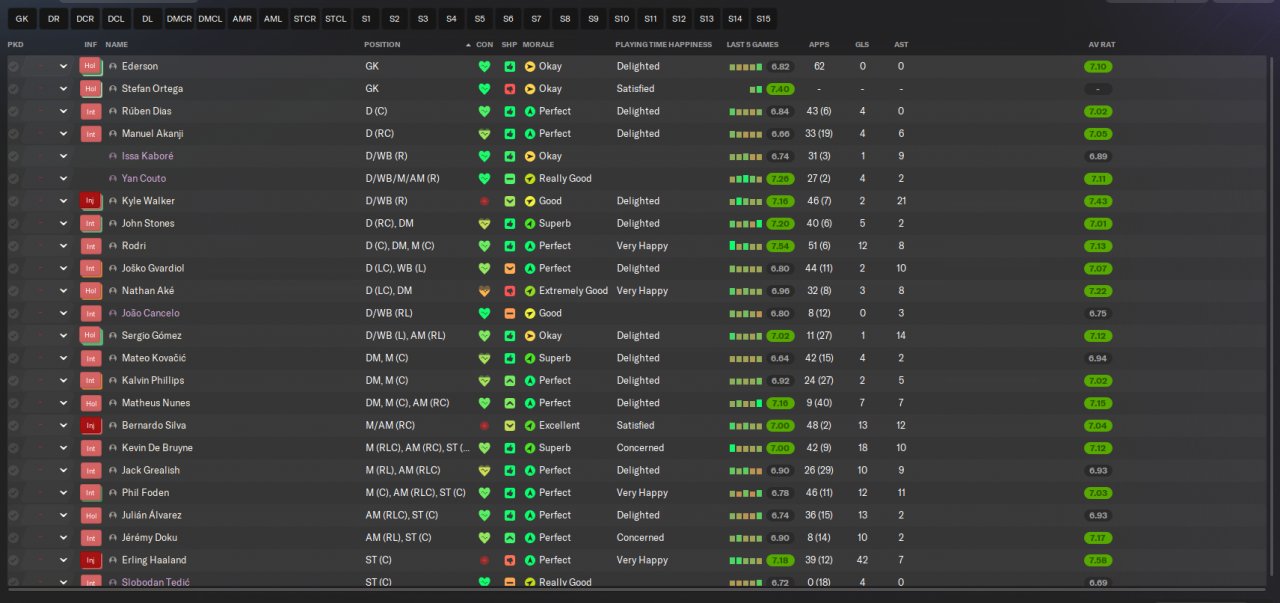The width and height of the screenshot is (1280, 603).
Task: Click the player icon beside Phil Foden
Action: click(113, 493)
